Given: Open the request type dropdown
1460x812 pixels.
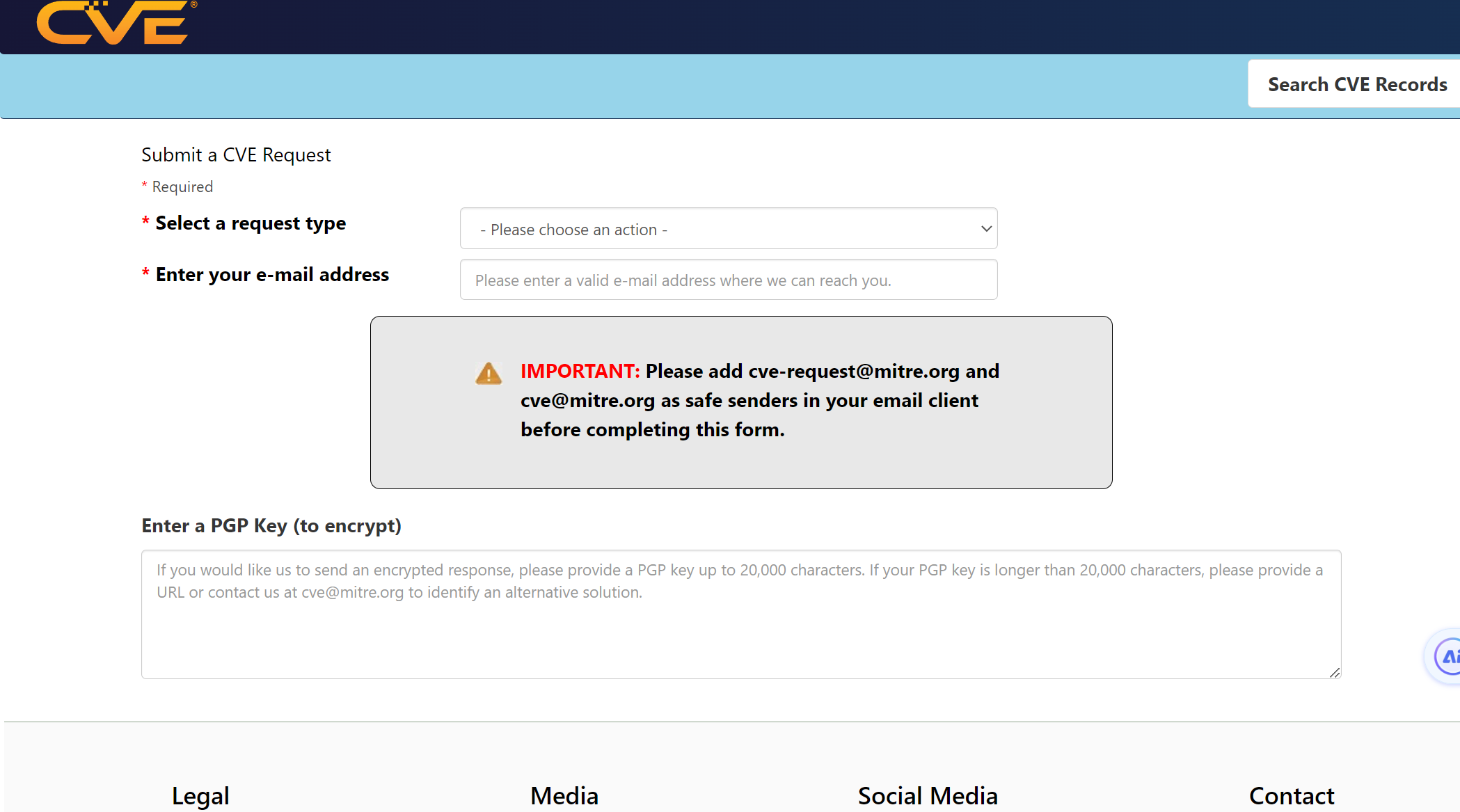Looking at the screenshot, I should pyautogui.click(x=727, y=229).
